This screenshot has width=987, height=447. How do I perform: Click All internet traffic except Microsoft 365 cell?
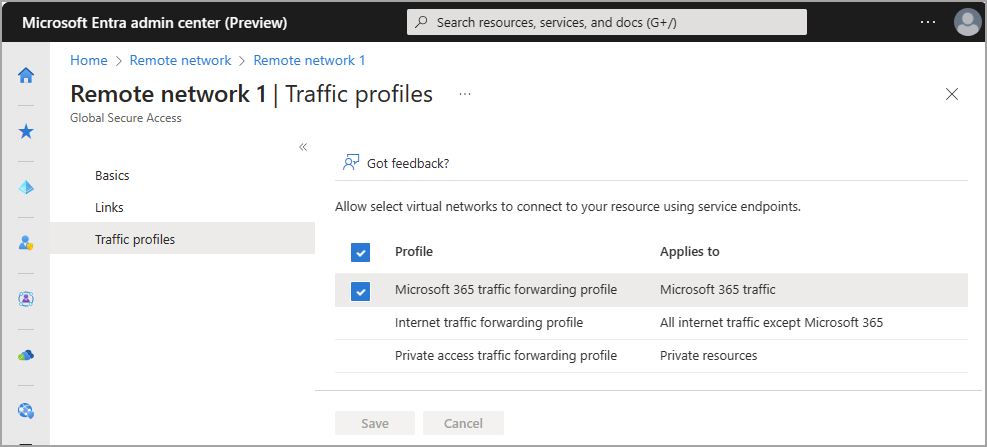click(771, 323)
